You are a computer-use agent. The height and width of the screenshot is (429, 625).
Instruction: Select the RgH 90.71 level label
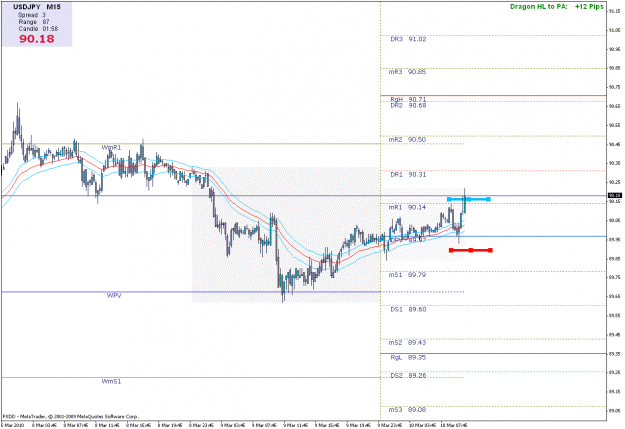[x=408, y=99]
